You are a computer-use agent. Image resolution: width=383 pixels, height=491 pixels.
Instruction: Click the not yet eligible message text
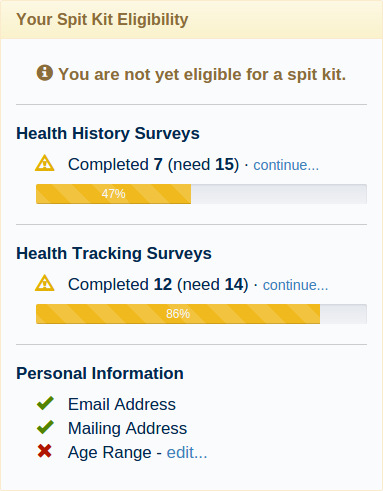click(202, 74)
